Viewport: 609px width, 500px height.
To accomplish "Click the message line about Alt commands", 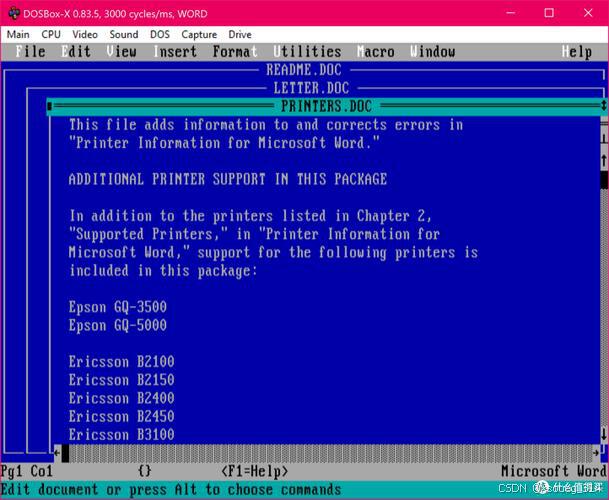I will (x=171, y=490).
